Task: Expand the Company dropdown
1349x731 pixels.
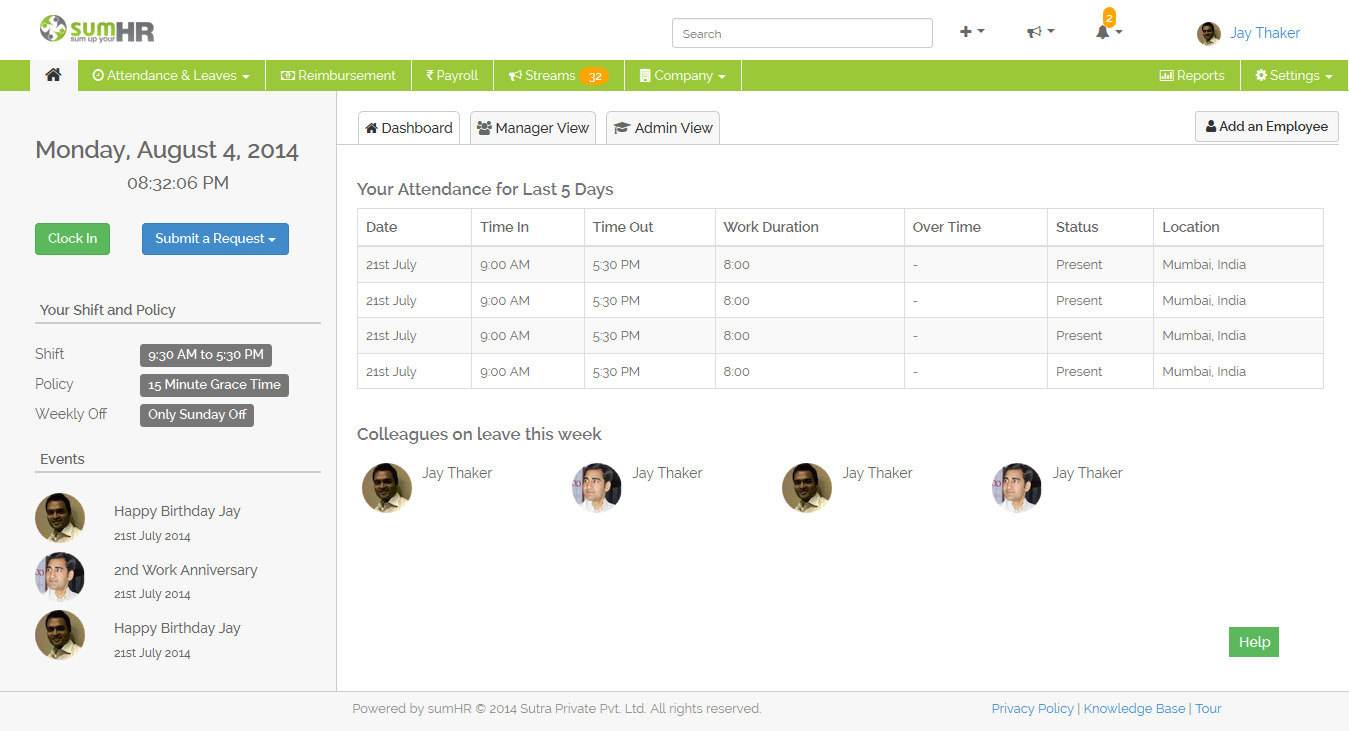Action: pyautogui.click(x=683, y=75)
